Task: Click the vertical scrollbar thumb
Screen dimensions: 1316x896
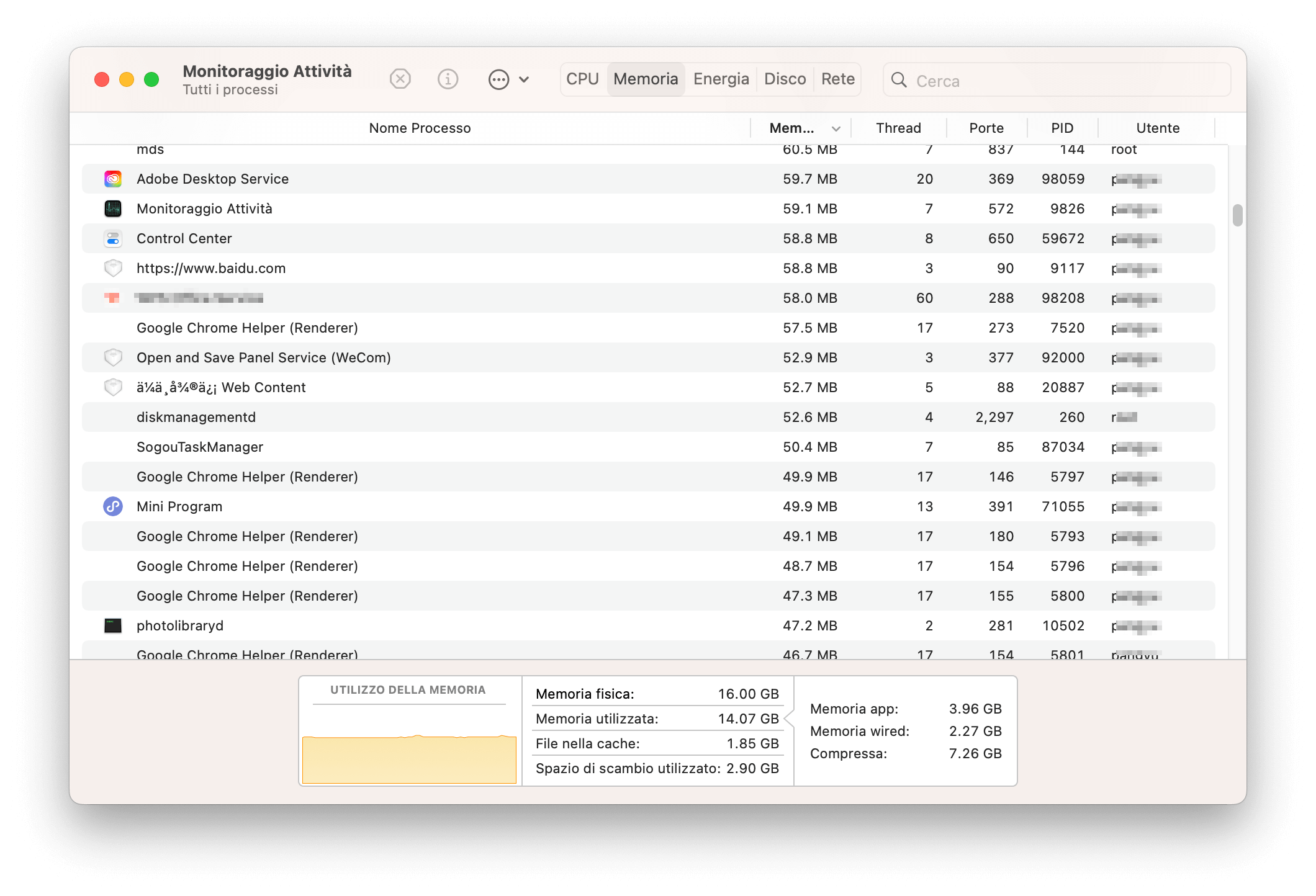Action: click(x=1237, y=215)
